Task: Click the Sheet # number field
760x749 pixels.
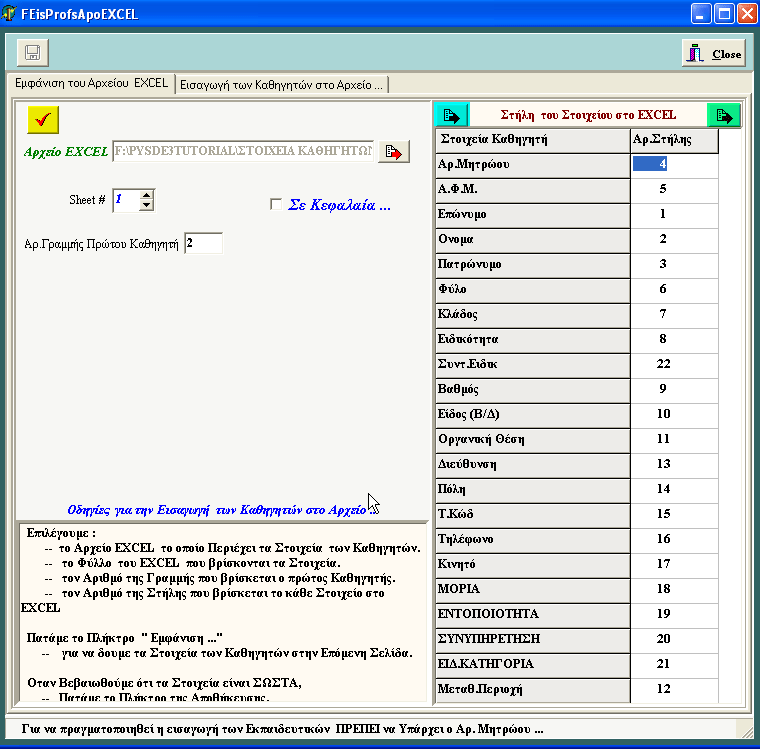Action: pyautogui.click(x=125, y=200)
